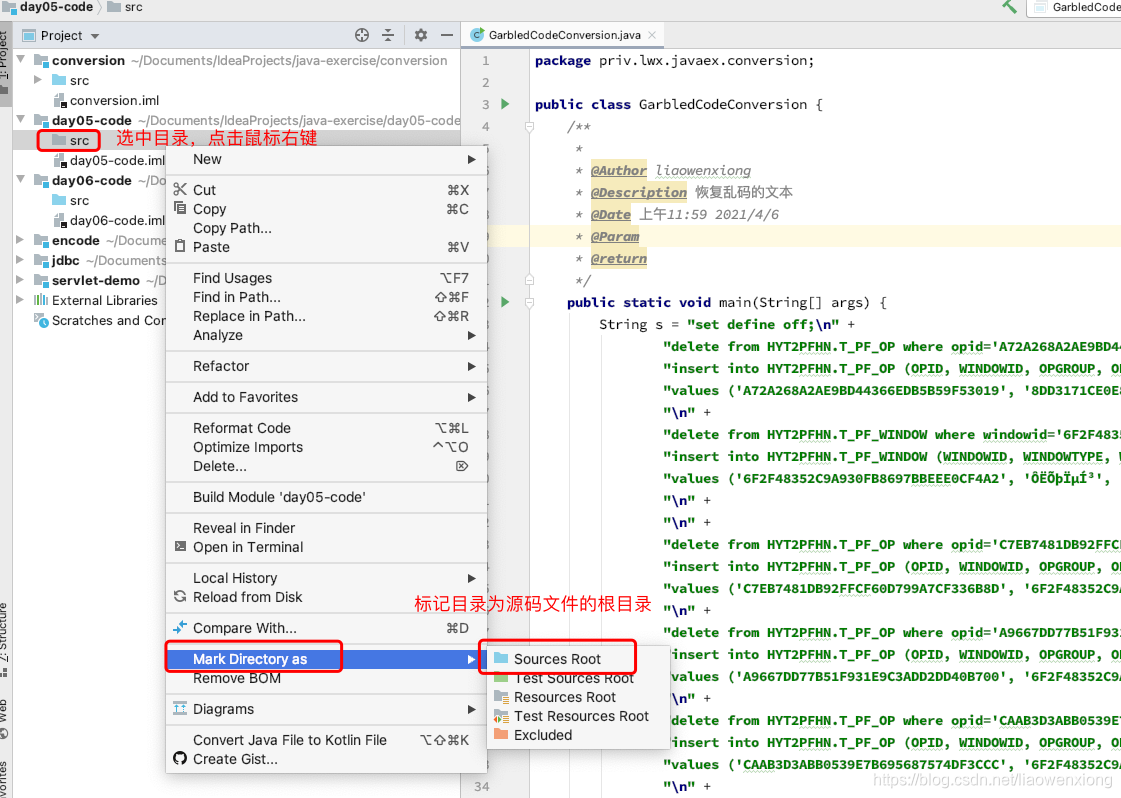Close the GarbledCodeConversion.java tab
Image resolution: width=1121 pixels, height=798 pixels.
[652, 35]
